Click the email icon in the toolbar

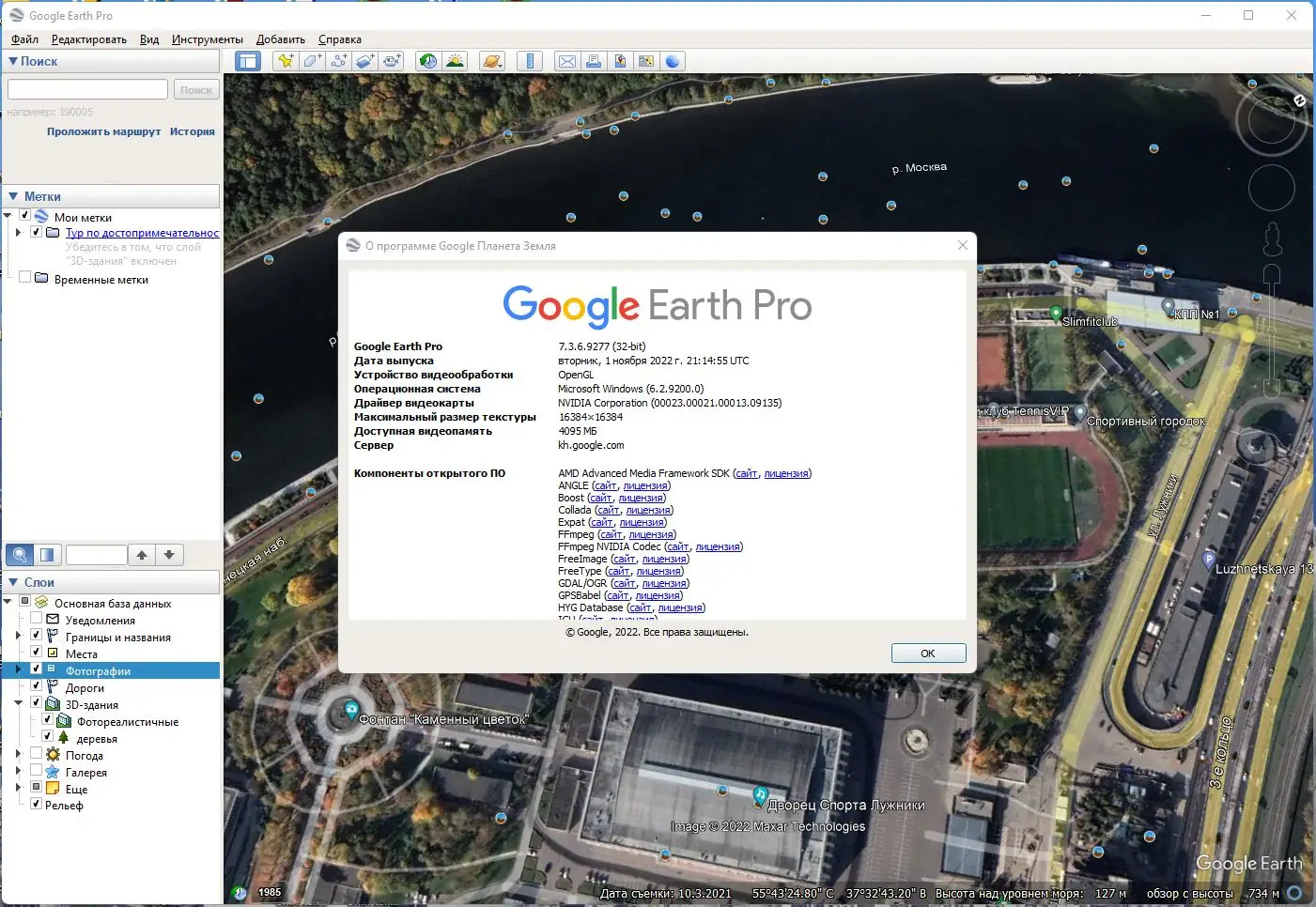tap(567, 60)
